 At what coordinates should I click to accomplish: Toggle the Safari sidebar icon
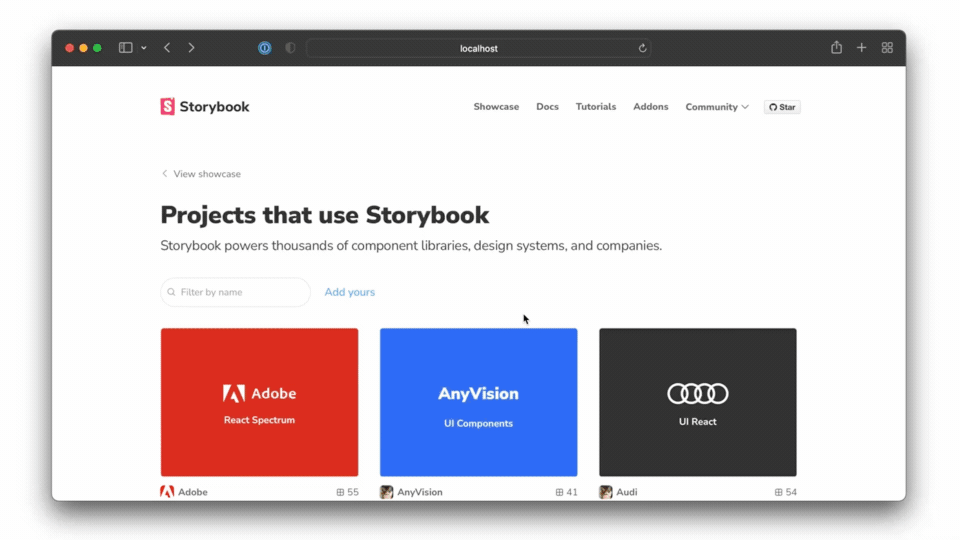click(126, 48)
